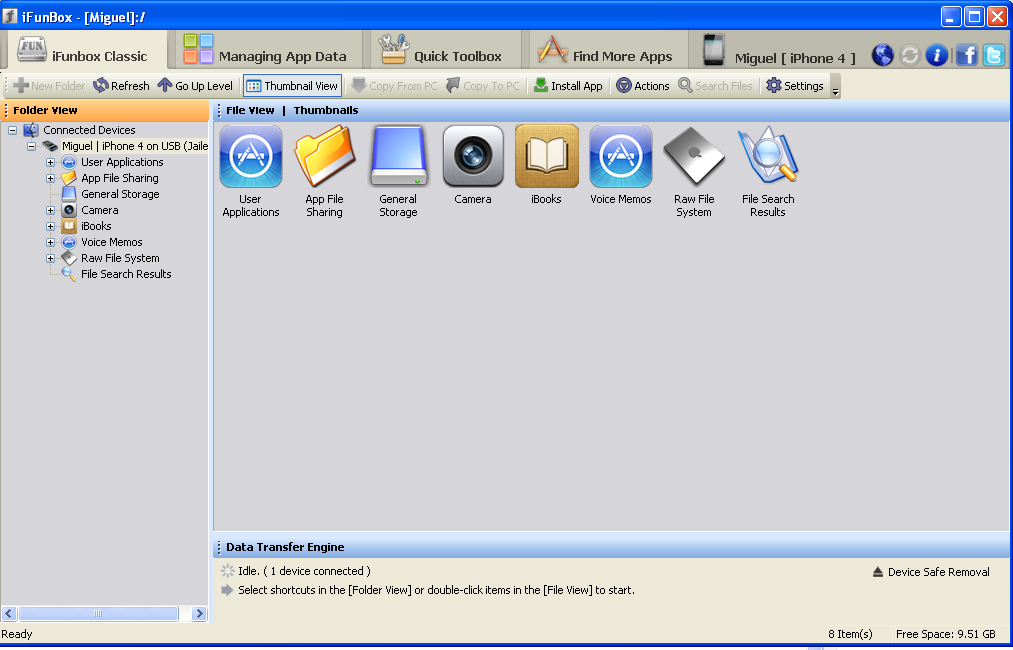The image size is (1013, 650).
Task: Click Go Up Level toolbar button
Action: pos(195,85)
